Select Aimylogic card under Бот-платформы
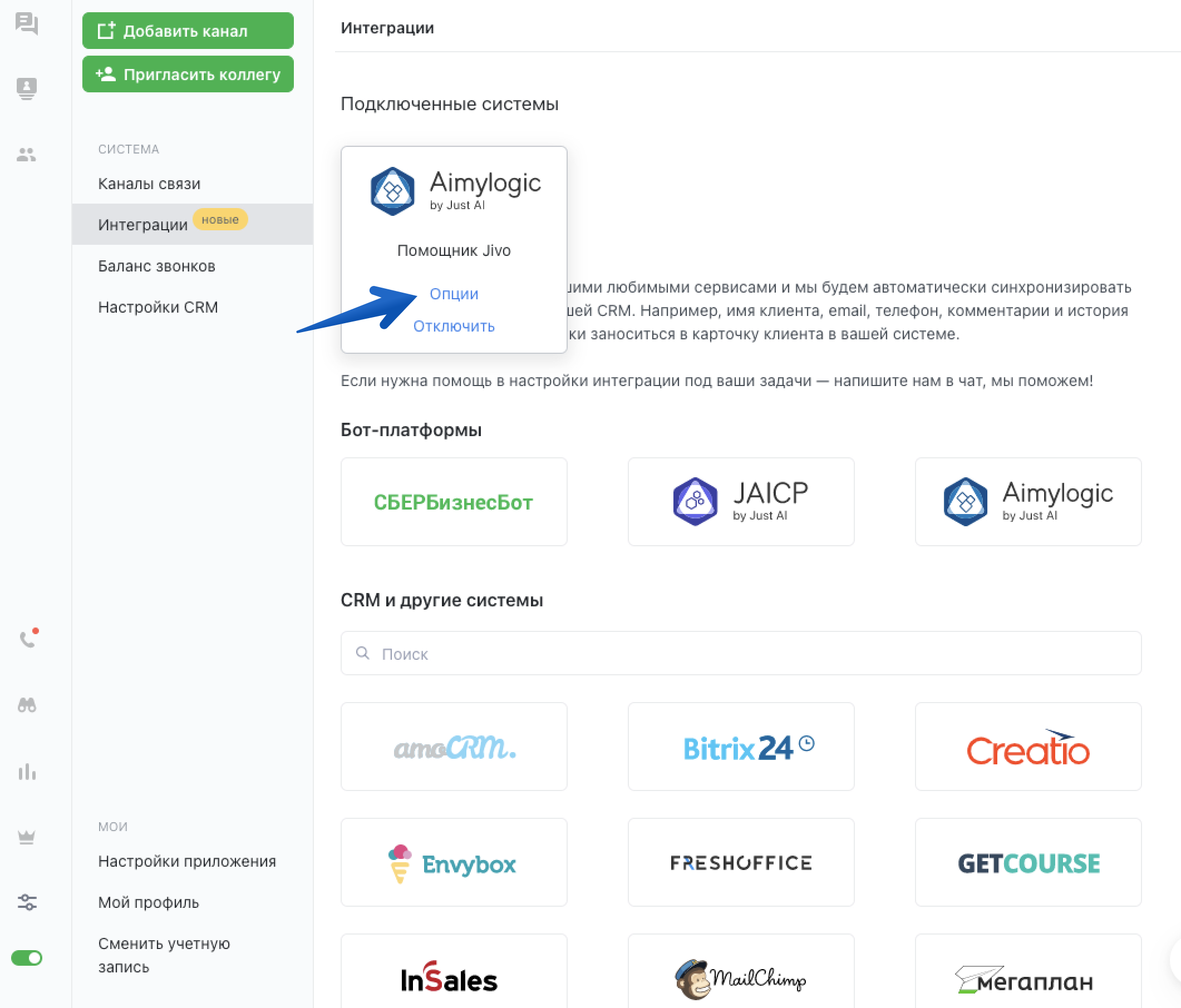1181x1008 pixels. point(1028,501)
